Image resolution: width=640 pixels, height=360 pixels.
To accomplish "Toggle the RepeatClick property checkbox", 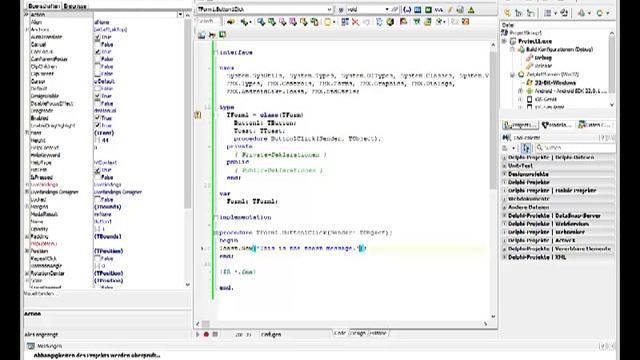I will (97, 258).
